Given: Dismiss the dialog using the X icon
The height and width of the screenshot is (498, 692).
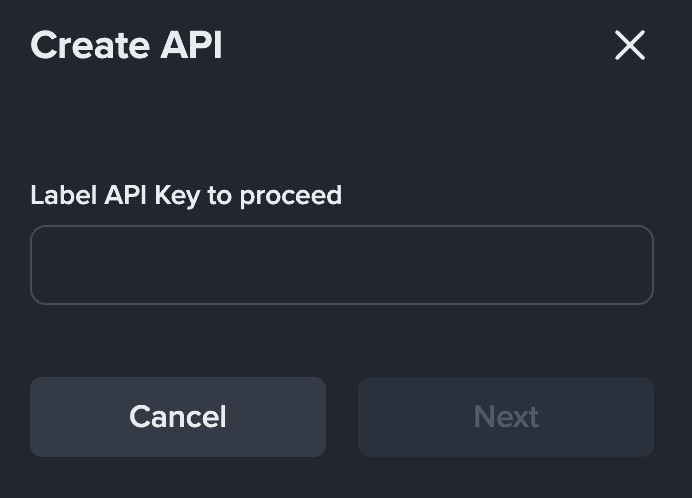Looking at the screenshot, I should (x=630, y=45).
